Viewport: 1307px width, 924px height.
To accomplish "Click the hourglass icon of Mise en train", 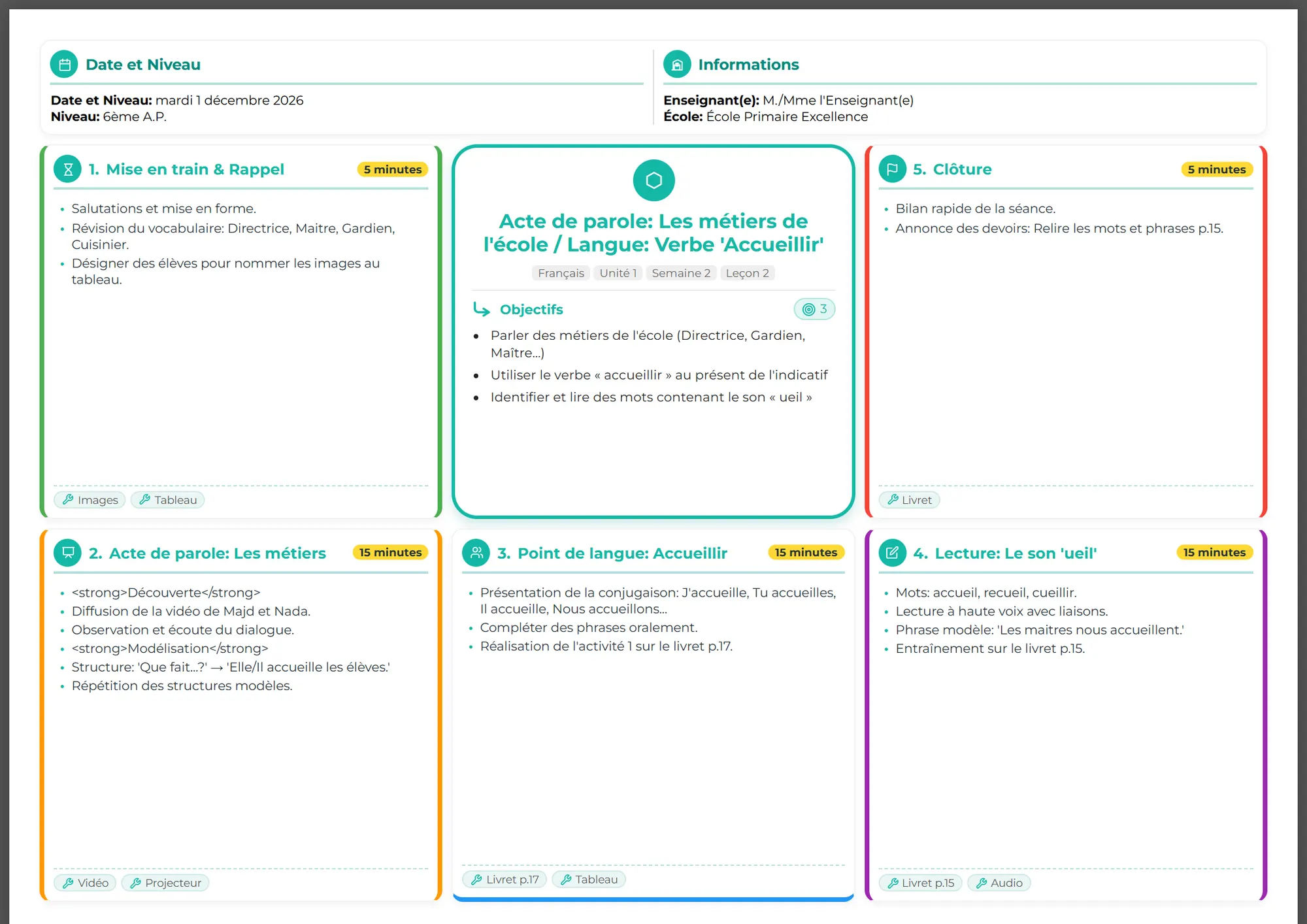I will click(67, 169).
